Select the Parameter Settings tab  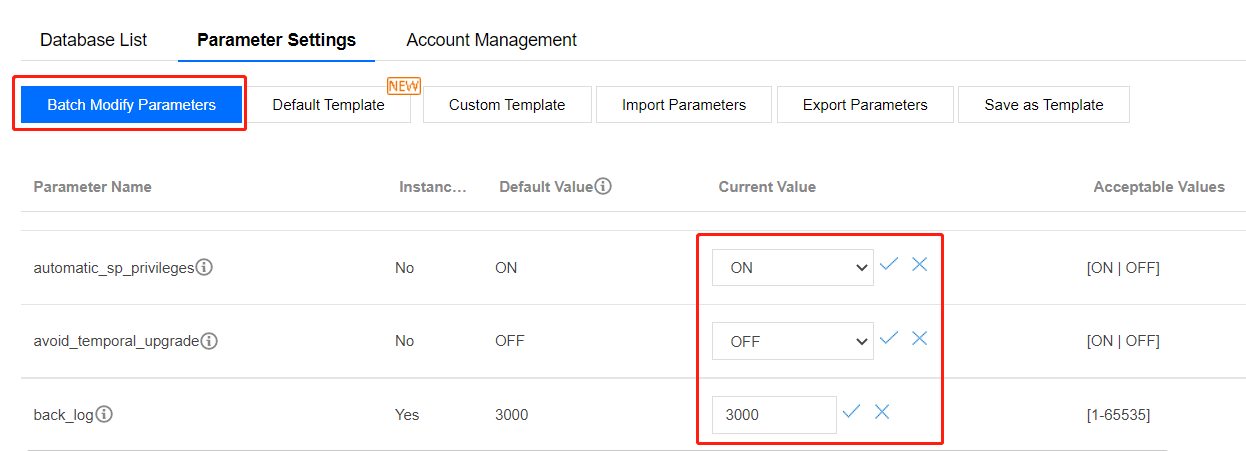pyautogui.click(x=276, y=40)
